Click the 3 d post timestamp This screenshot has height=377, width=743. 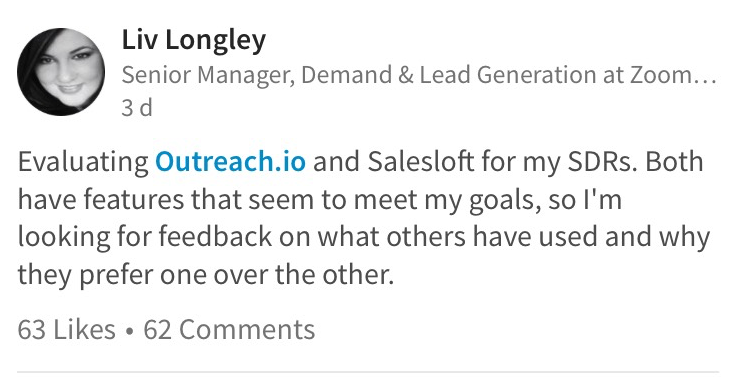(137, 108)
